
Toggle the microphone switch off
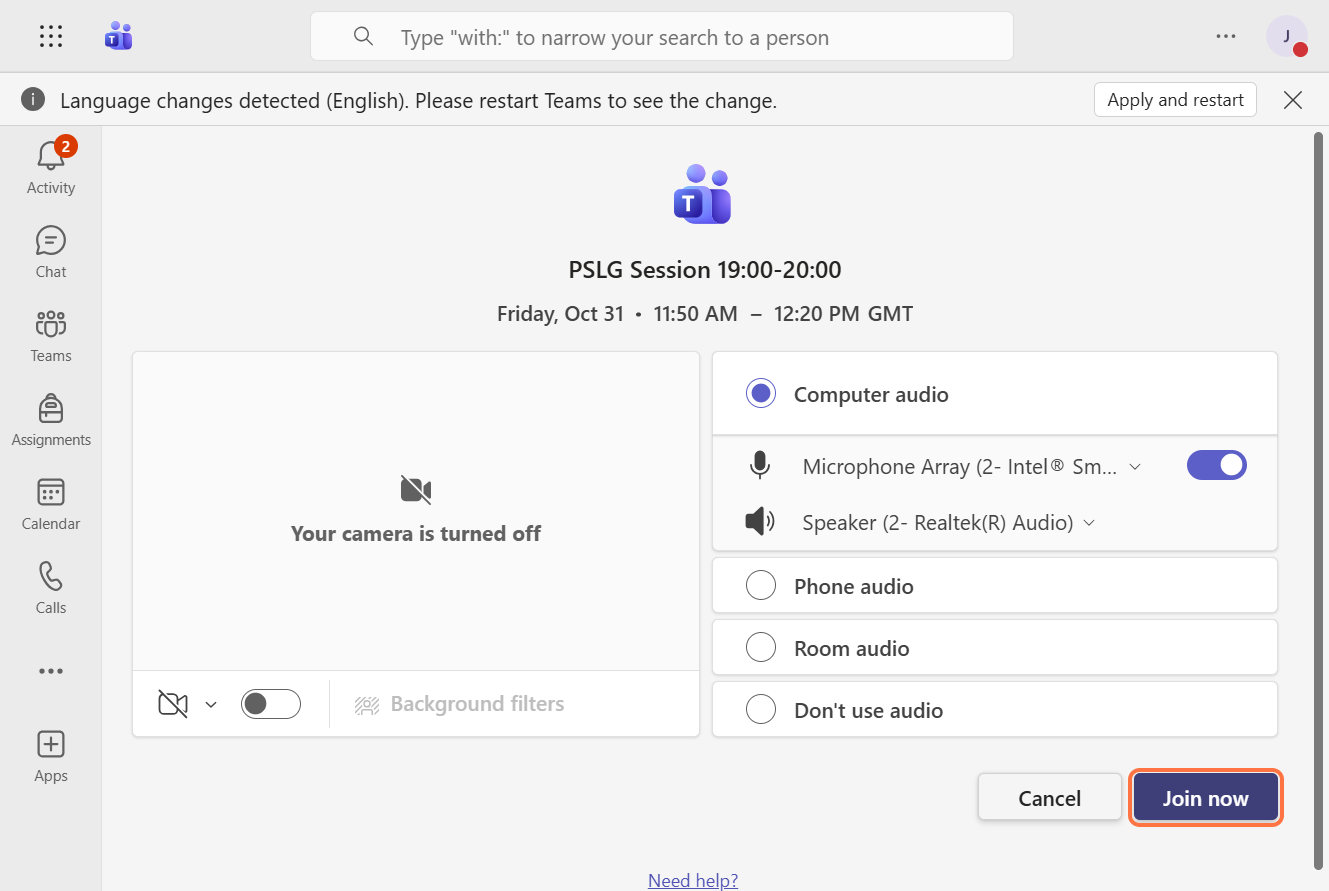tap(1216, 465)
